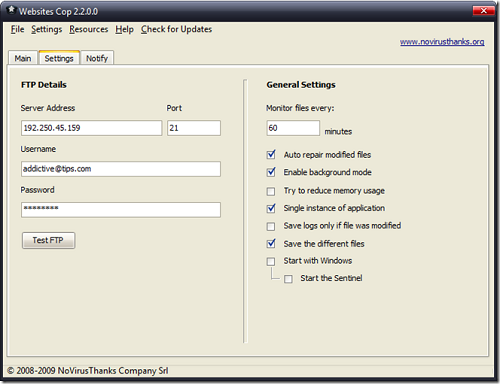500x384 pixels.
Task: Click the Monitor files every minutes field
Action: (293, 128)
